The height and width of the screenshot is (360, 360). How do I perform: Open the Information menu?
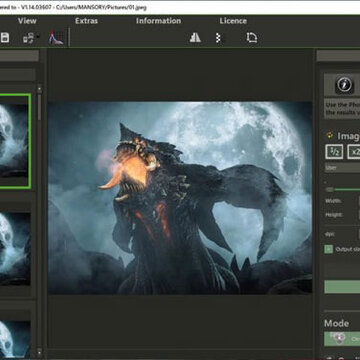[x=158, y=21]
